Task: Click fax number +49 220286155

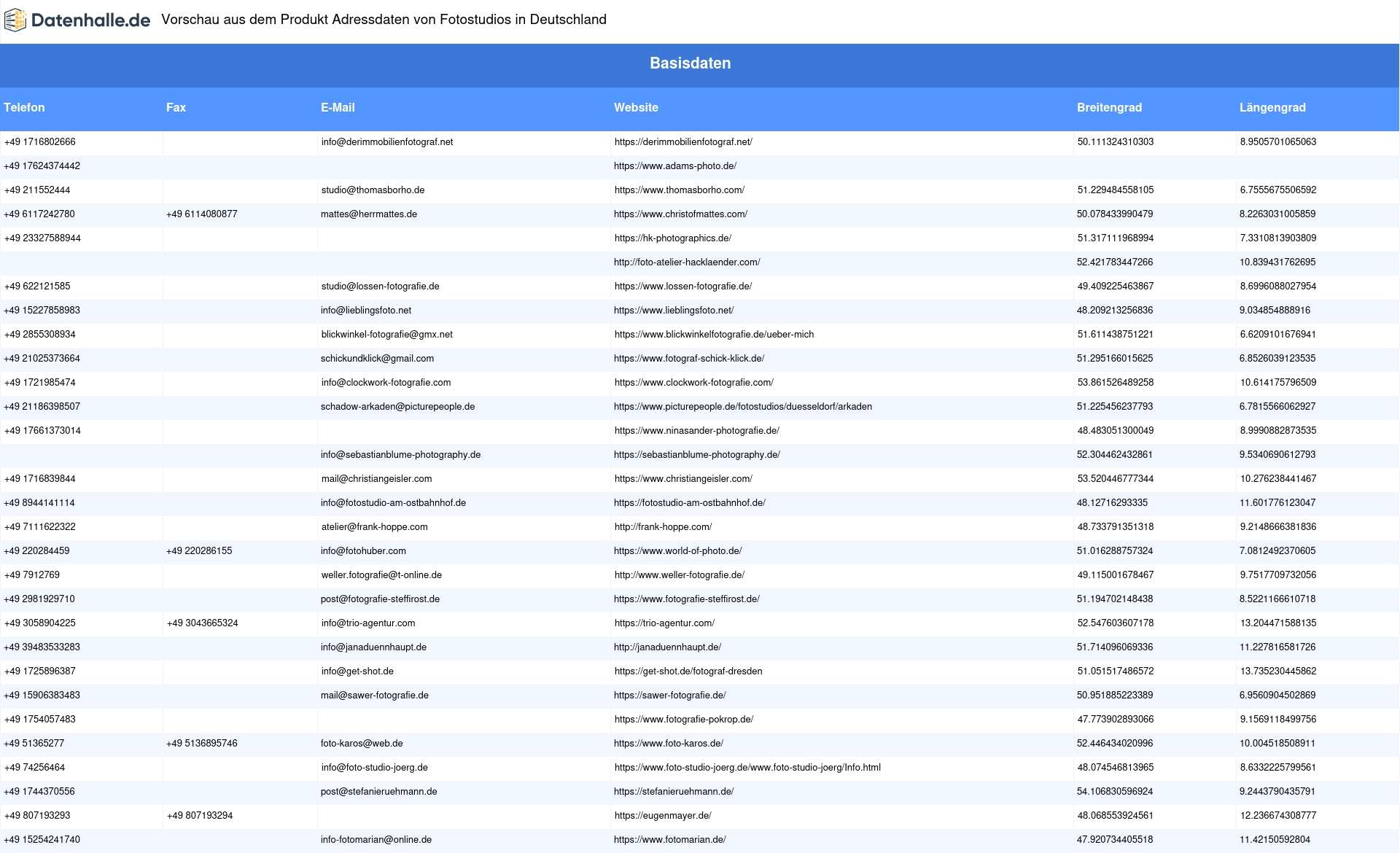Action: (x=199, y=551)
